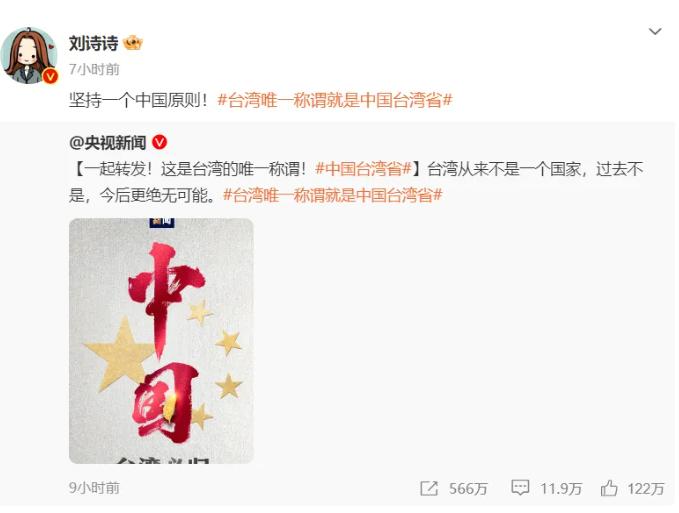Image resolution: width=679 pixels, height=513 pixels.
Task: Open the 刘诗诗 username link
Action: tap(94, 43)
